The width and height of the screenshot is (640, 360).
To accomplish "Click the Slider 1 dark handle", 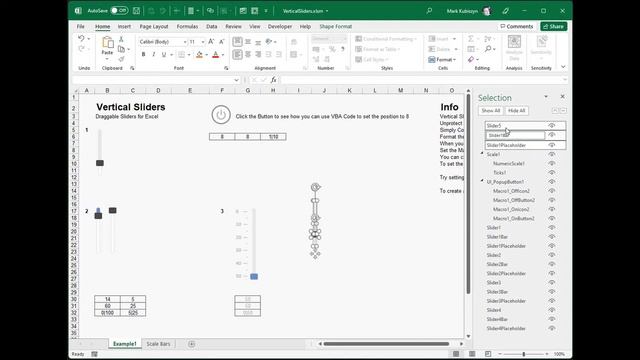I will click(100, 163).
